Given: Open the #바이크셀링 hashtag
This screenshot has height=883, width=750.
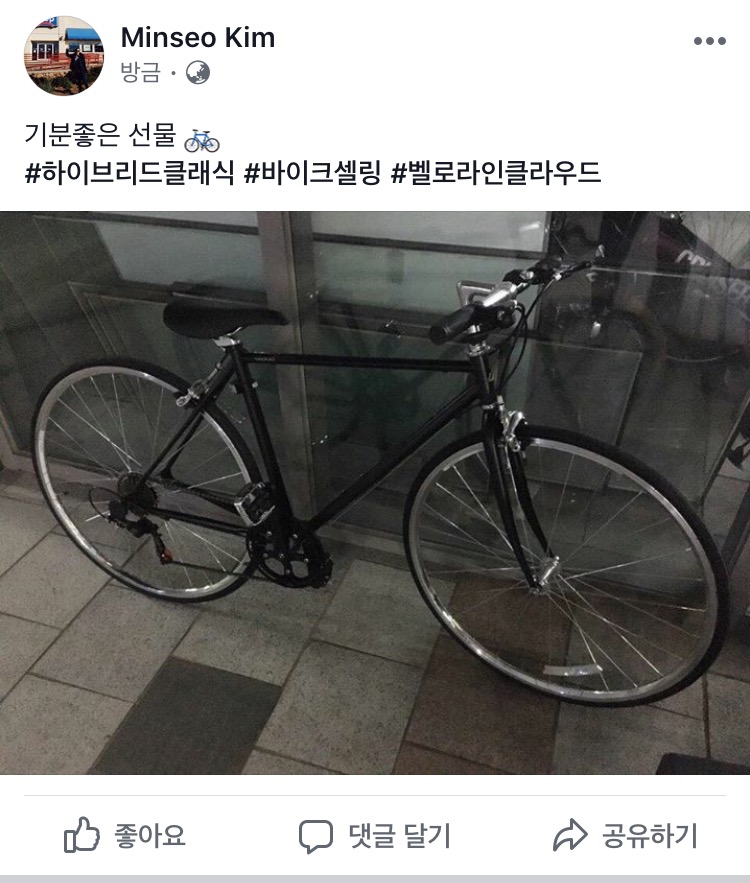Looking at the screenshot, I should [x=312, y=172].
